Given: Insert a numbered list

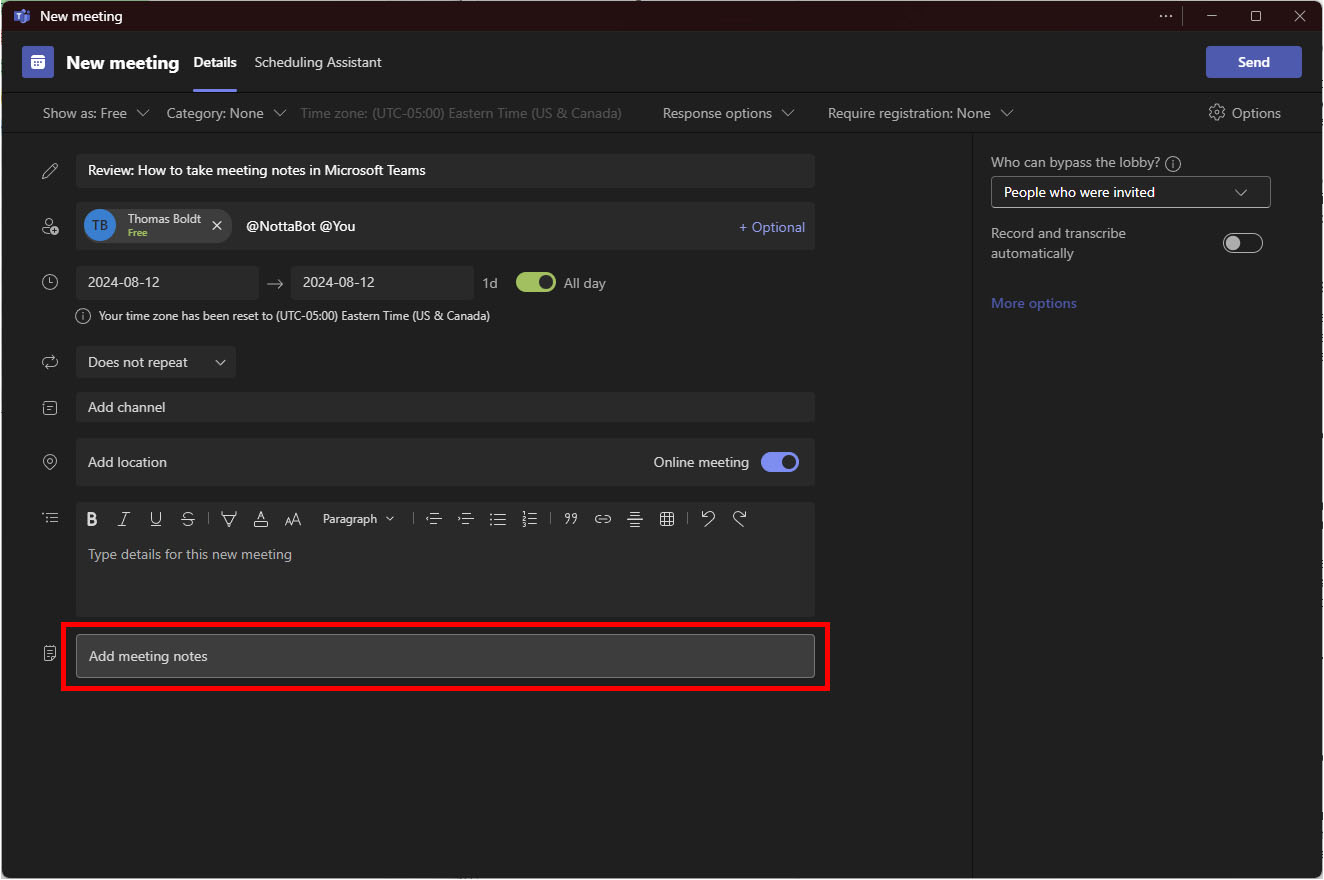Looking at the screenshot, I should [530, 519].
